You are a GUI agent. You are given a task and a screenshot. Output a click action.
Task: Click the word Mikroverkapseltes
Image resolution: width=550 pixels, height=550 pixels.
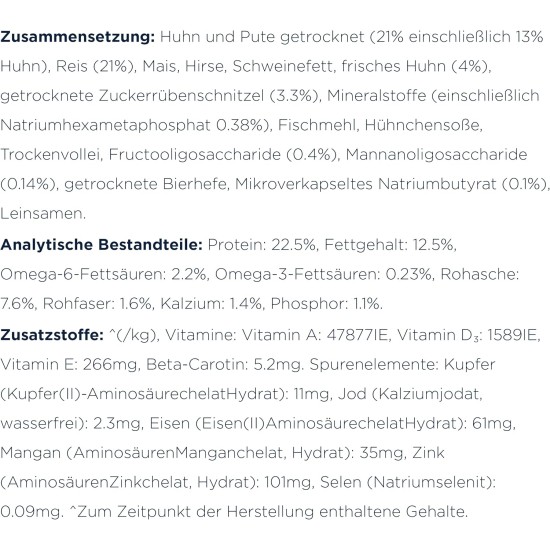point(304,184)
